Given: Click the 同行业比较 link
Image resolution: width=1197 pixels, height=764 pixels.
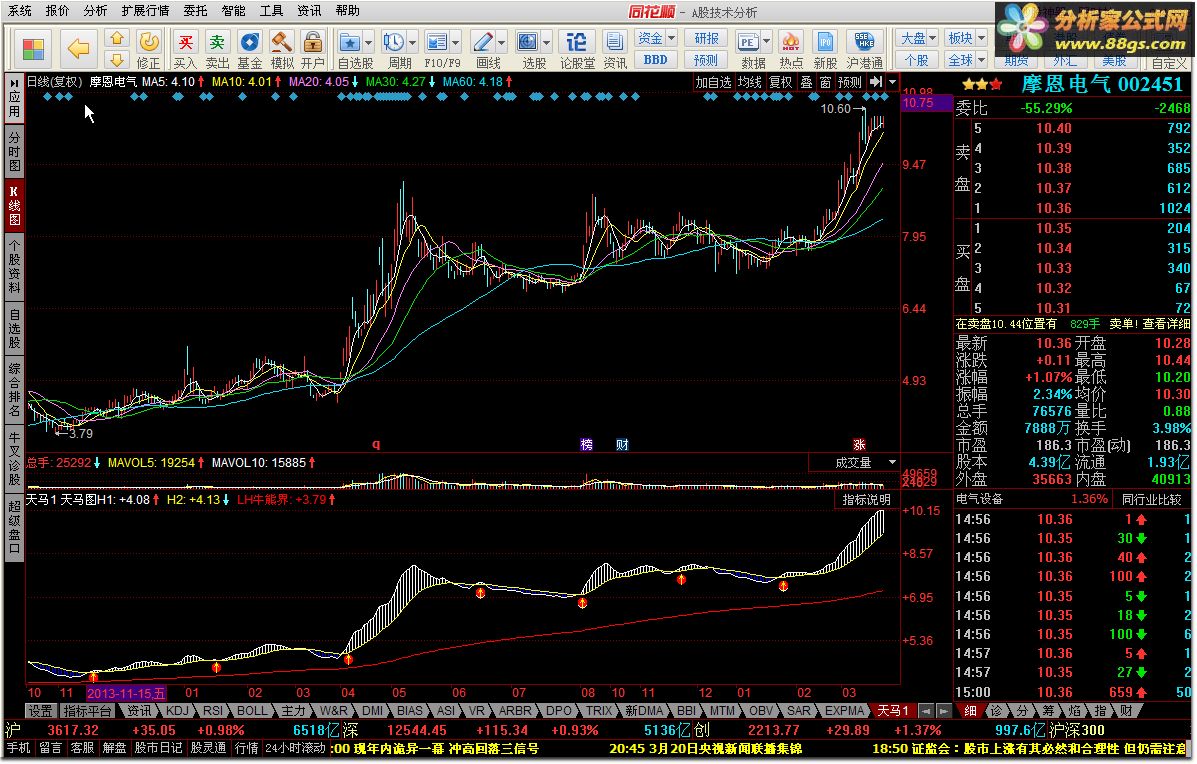Looking at the screenshot, I should point(1151,499).
